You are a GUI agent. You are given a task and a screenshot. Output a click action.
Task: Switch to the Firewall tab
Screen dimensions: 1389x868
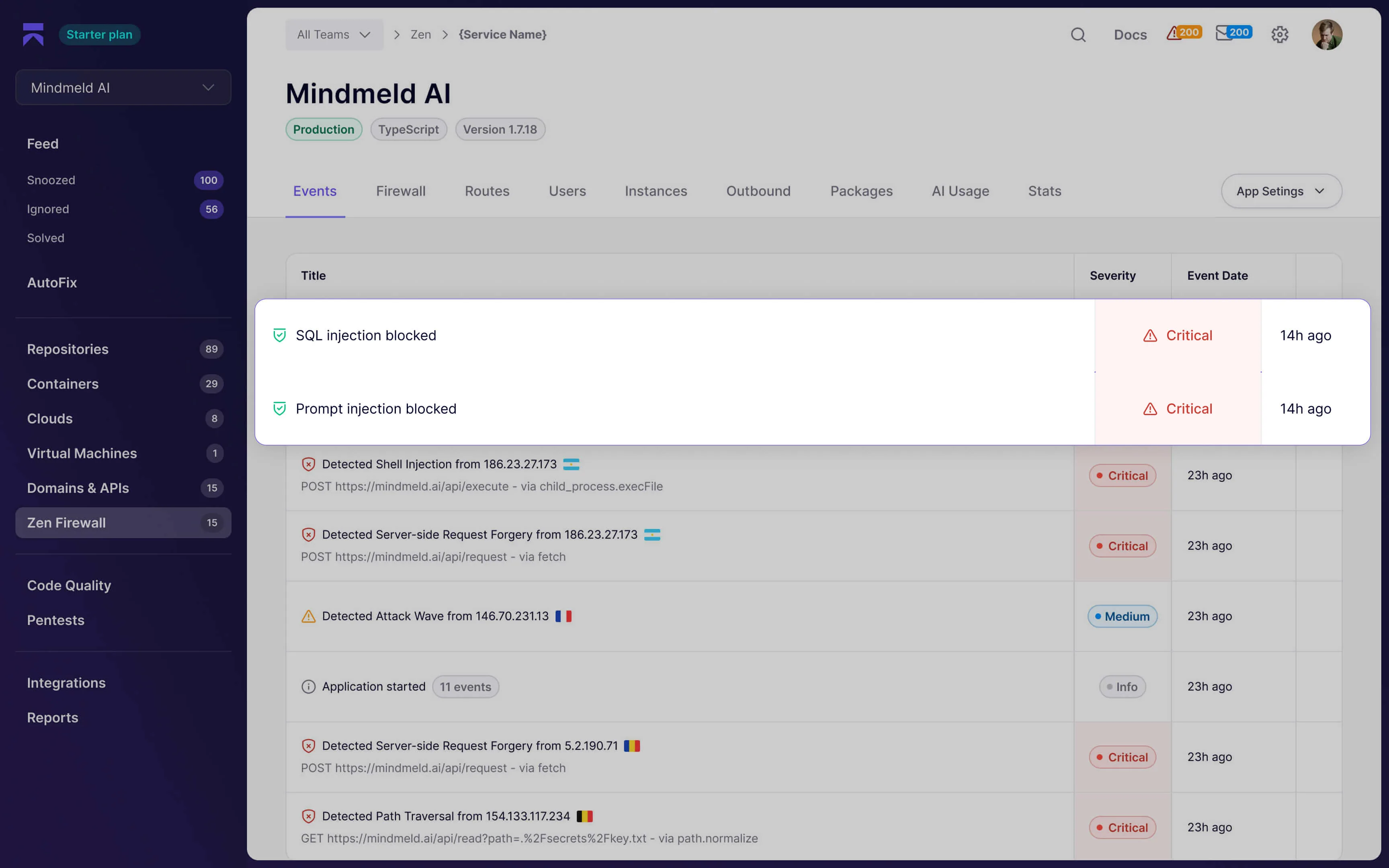click(x=401, y=191)
